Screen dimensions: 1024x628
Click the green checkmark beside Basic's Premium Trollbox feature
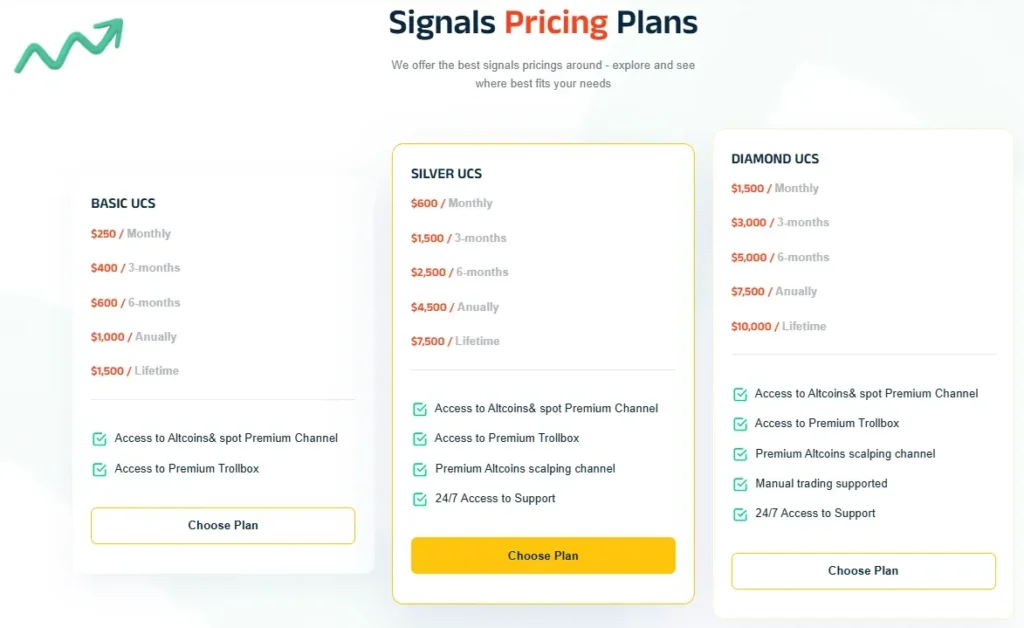pos(99,467)
